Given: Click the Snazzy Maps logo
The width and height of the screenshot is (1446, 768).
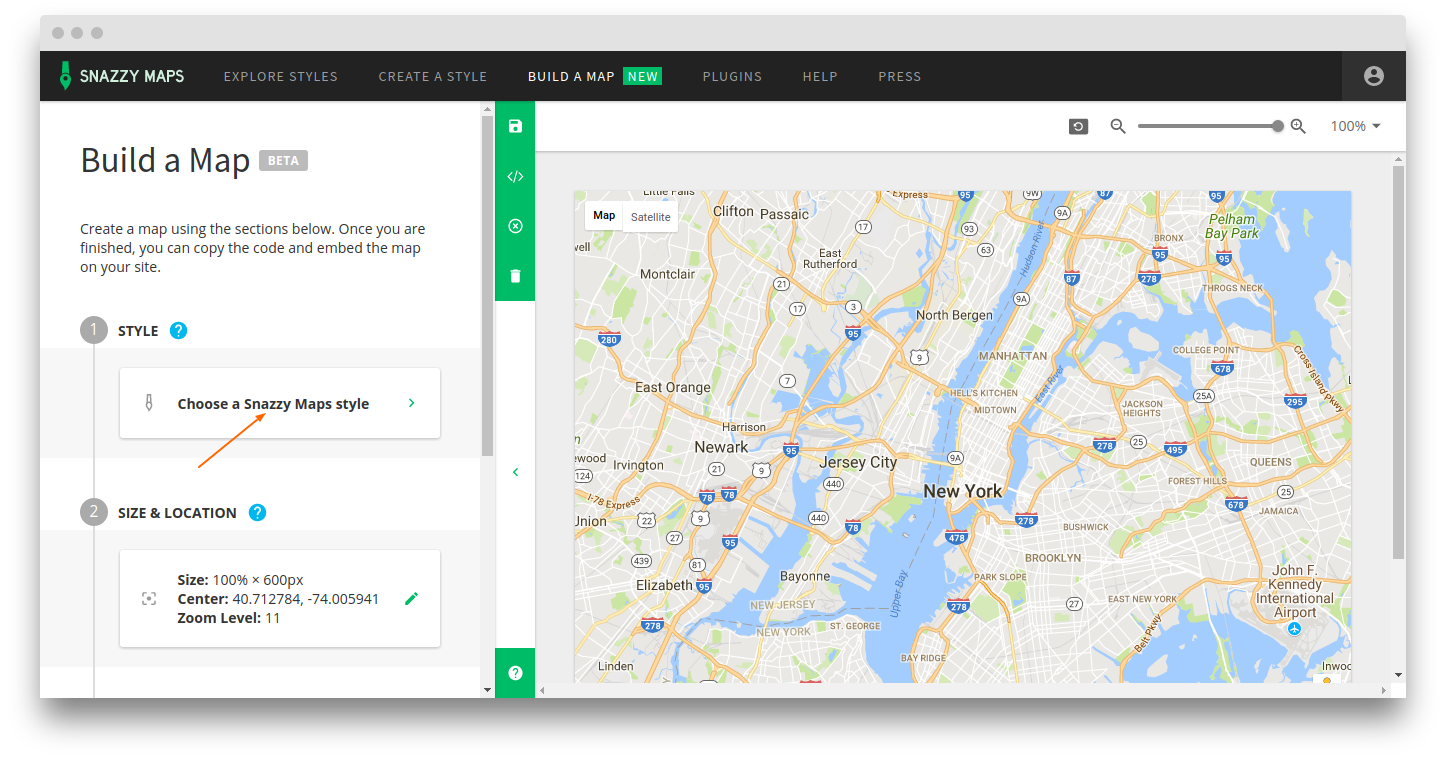Looking at the screenshot, I should [x=121, y=76].
